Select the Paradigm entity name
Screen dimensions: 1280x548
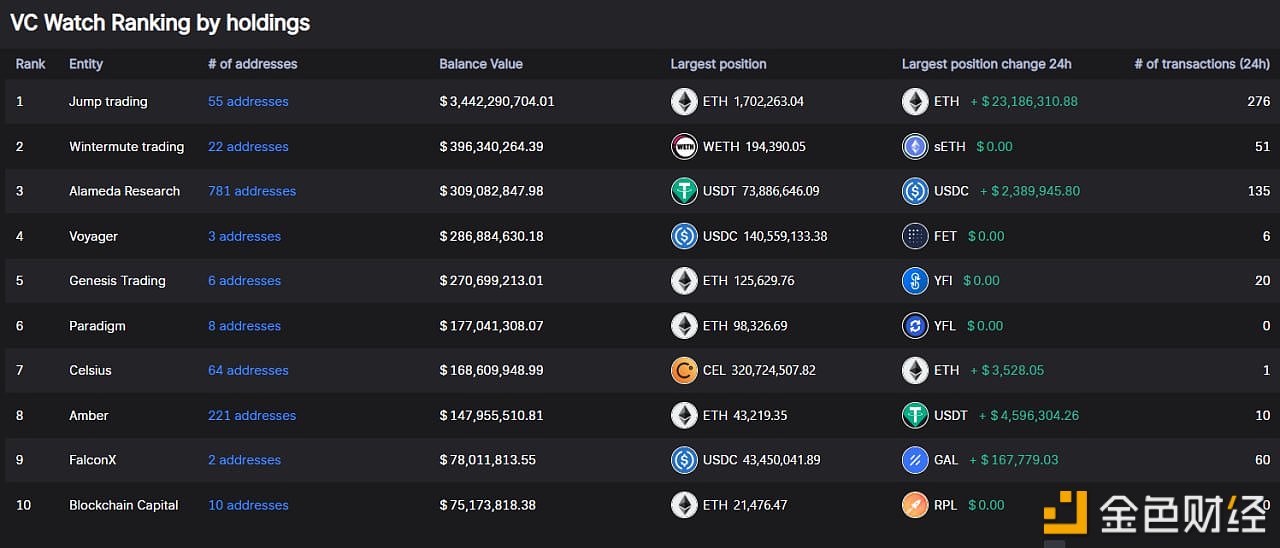97,325
